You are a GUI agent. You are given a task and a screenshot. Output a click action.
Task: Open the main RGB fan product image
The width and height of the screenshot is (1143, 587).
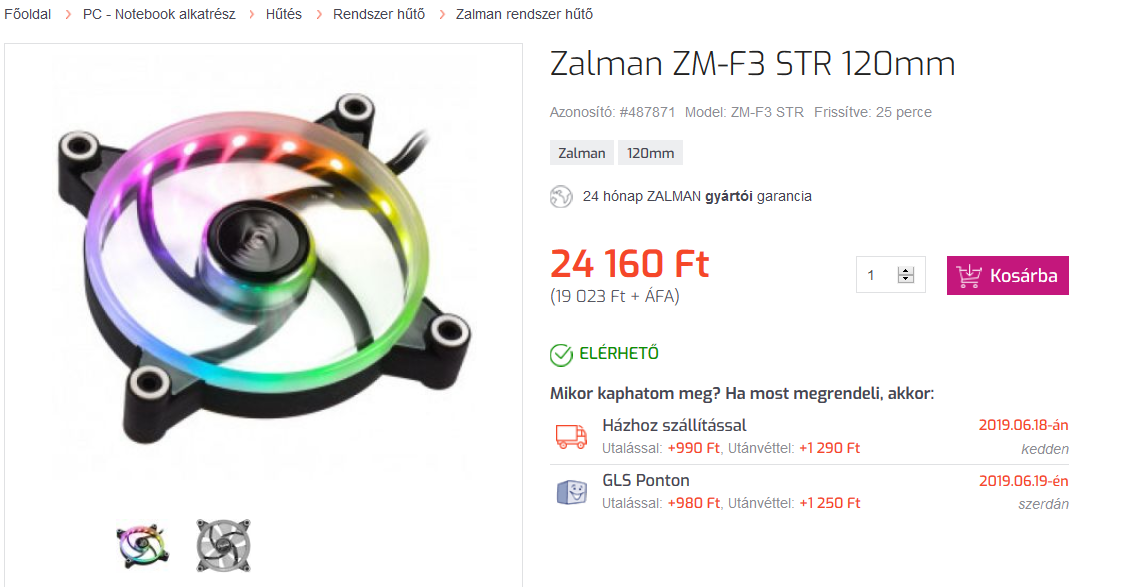click(x=264, y=268)
